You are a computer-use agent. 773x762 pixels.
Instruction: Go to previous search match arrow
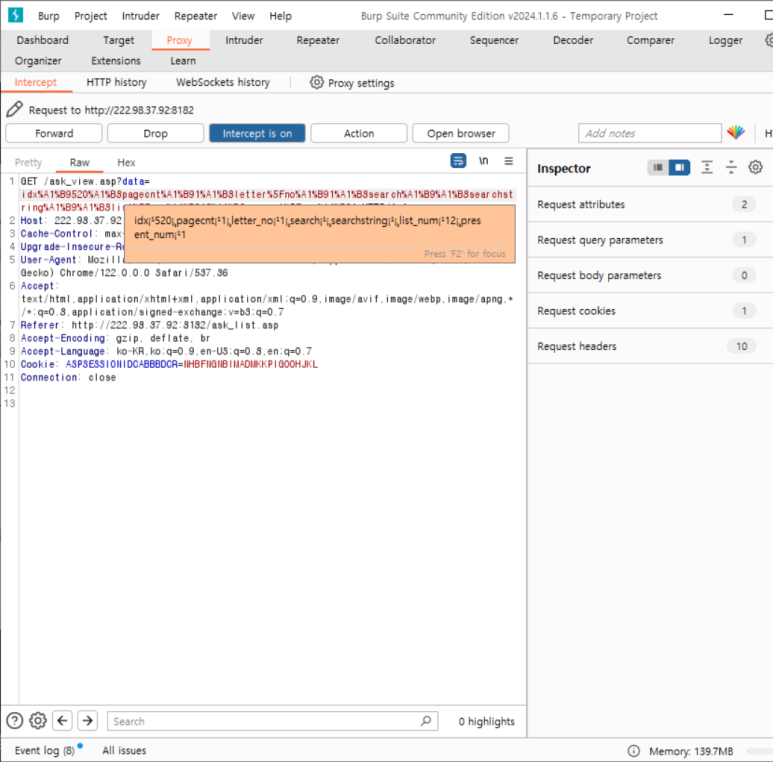coord(62,721)
